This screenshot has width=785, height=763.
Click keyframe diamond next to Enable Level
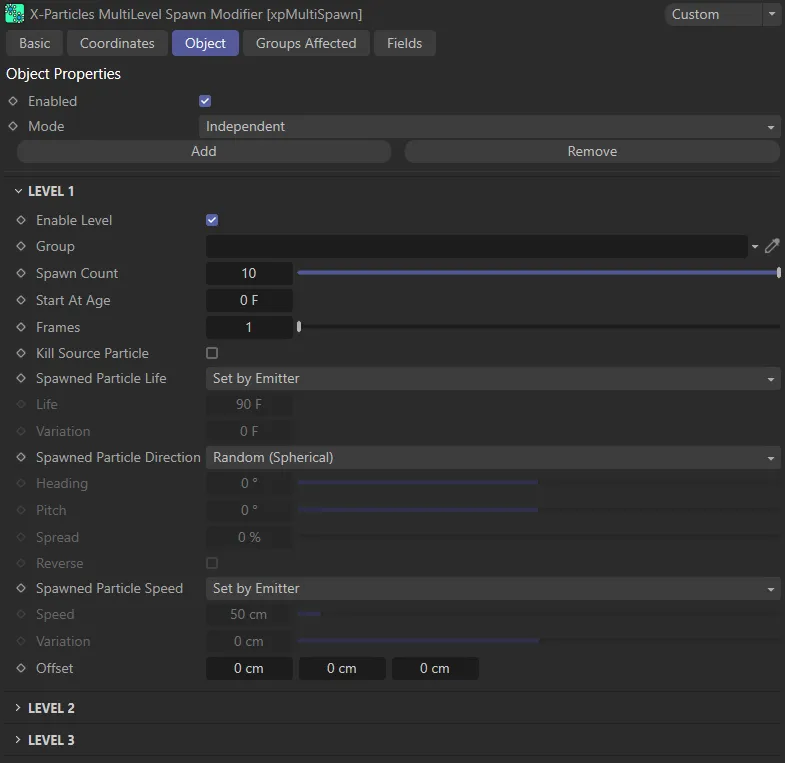(x=21, y=220)
